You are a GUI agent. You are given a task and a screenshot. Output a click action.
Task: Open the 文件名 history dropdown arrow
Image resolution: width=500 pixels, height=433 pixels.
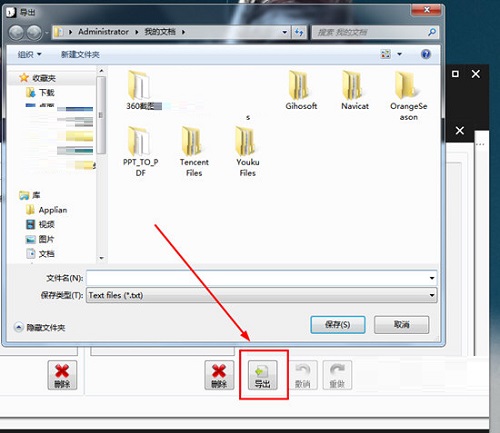pos(432,278)
